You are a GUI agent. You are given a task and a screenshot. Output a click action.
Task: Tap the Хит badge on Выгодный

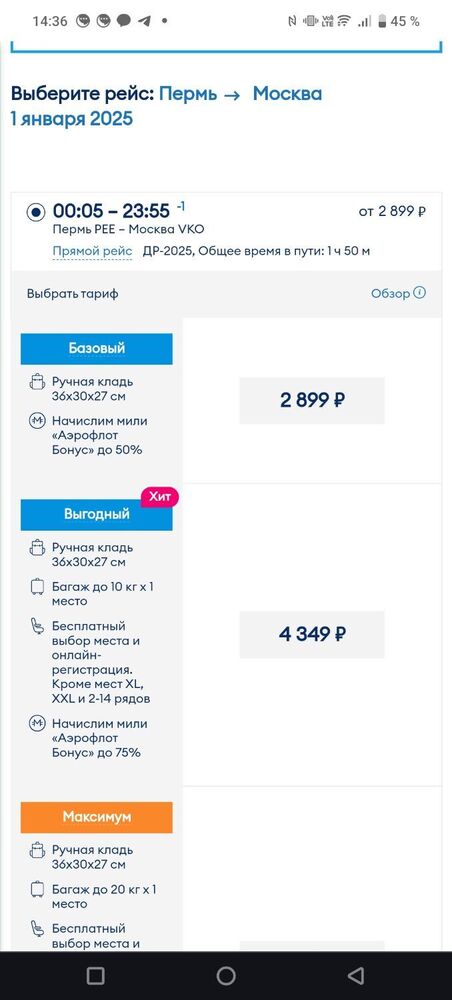(x=159, y=497)
